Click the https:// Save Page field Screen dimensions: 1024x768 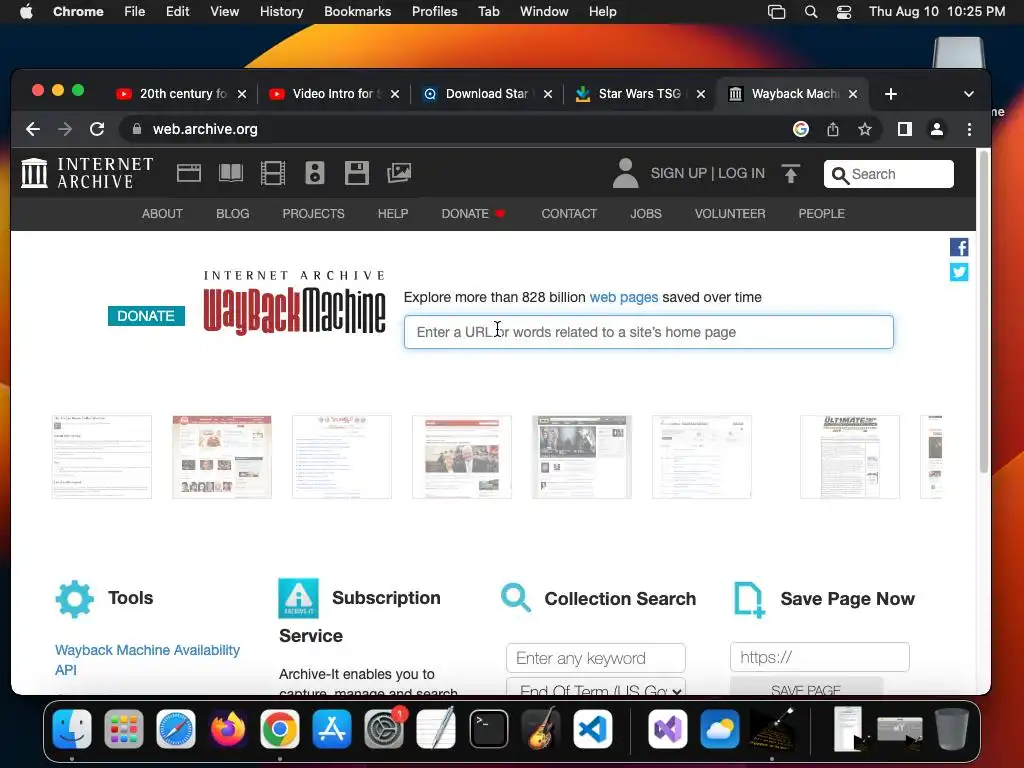point(820,657)
